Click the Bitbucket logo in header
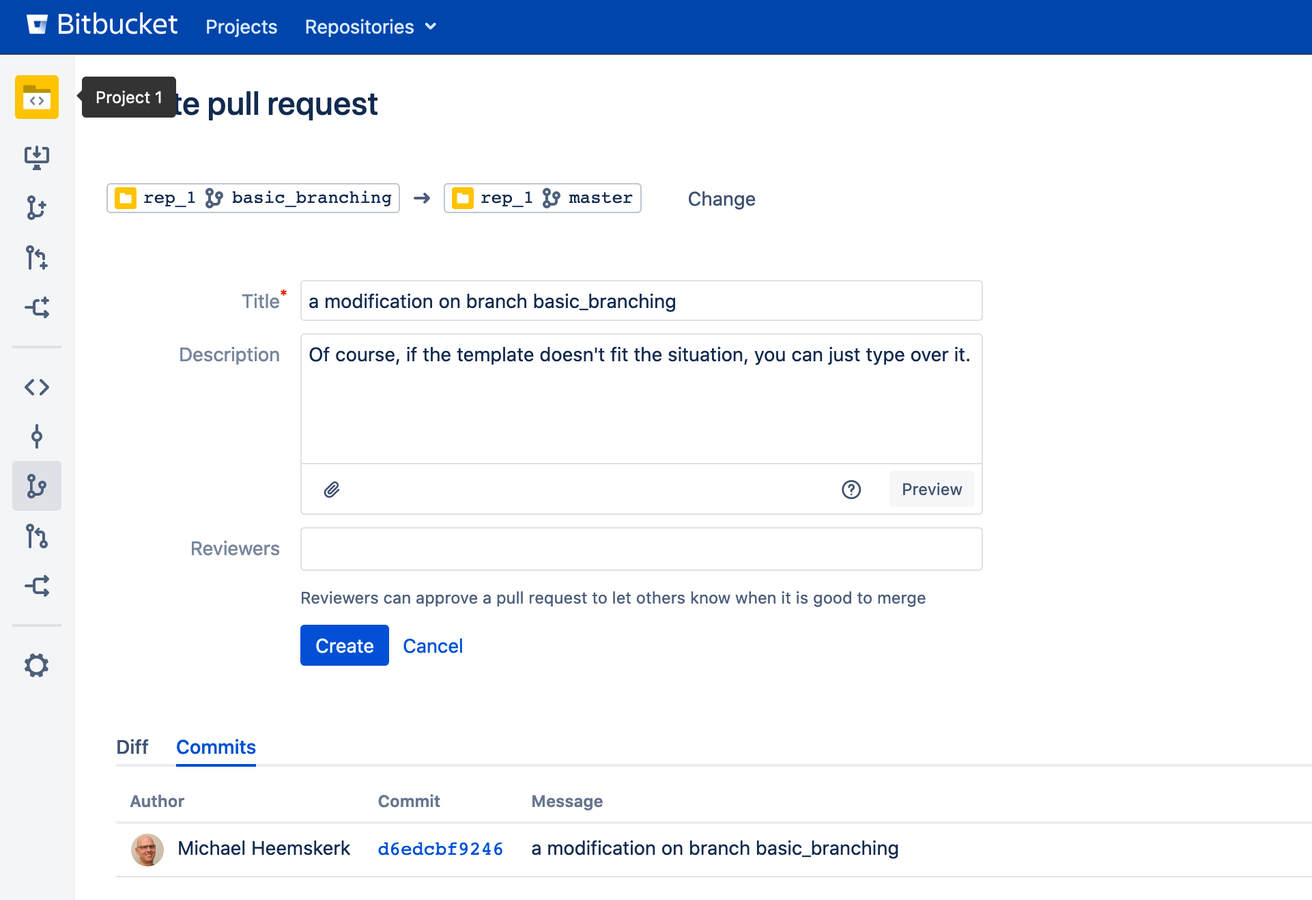 pyautogui.click(x=102, y=25)
